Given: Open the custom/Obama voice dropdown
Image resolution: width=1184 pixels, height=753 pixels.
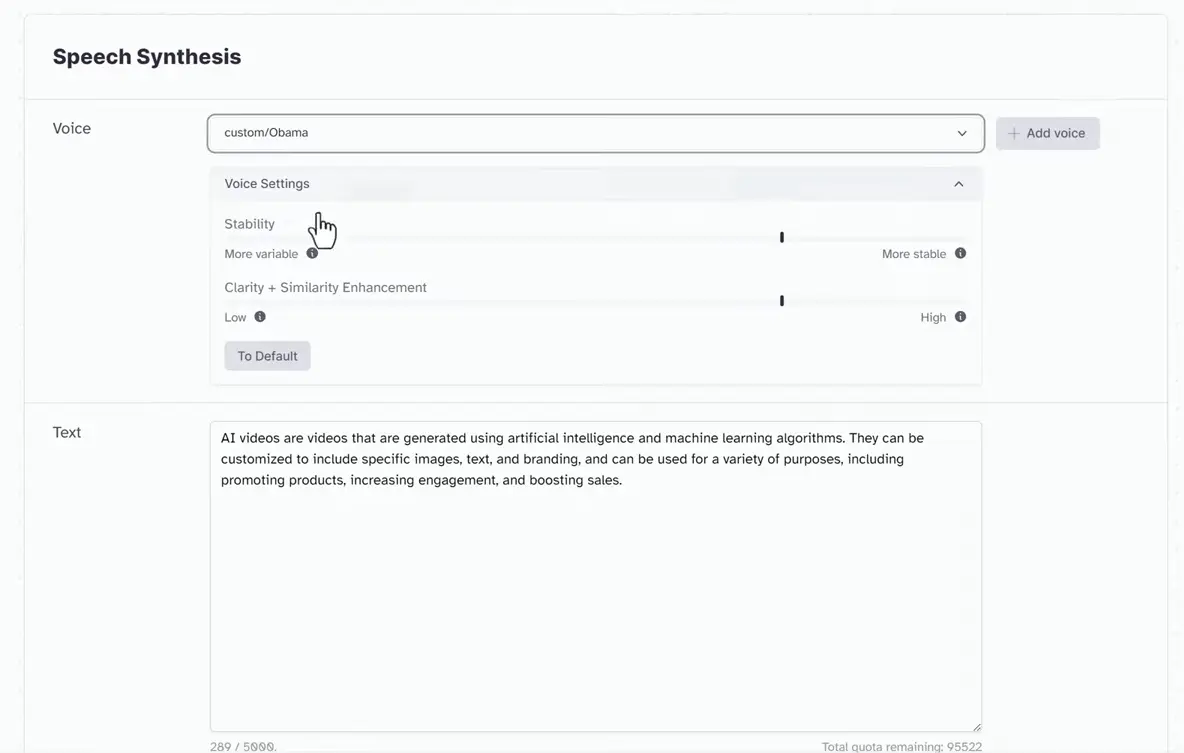Looking at the screenshot, I should pos(595,133).
